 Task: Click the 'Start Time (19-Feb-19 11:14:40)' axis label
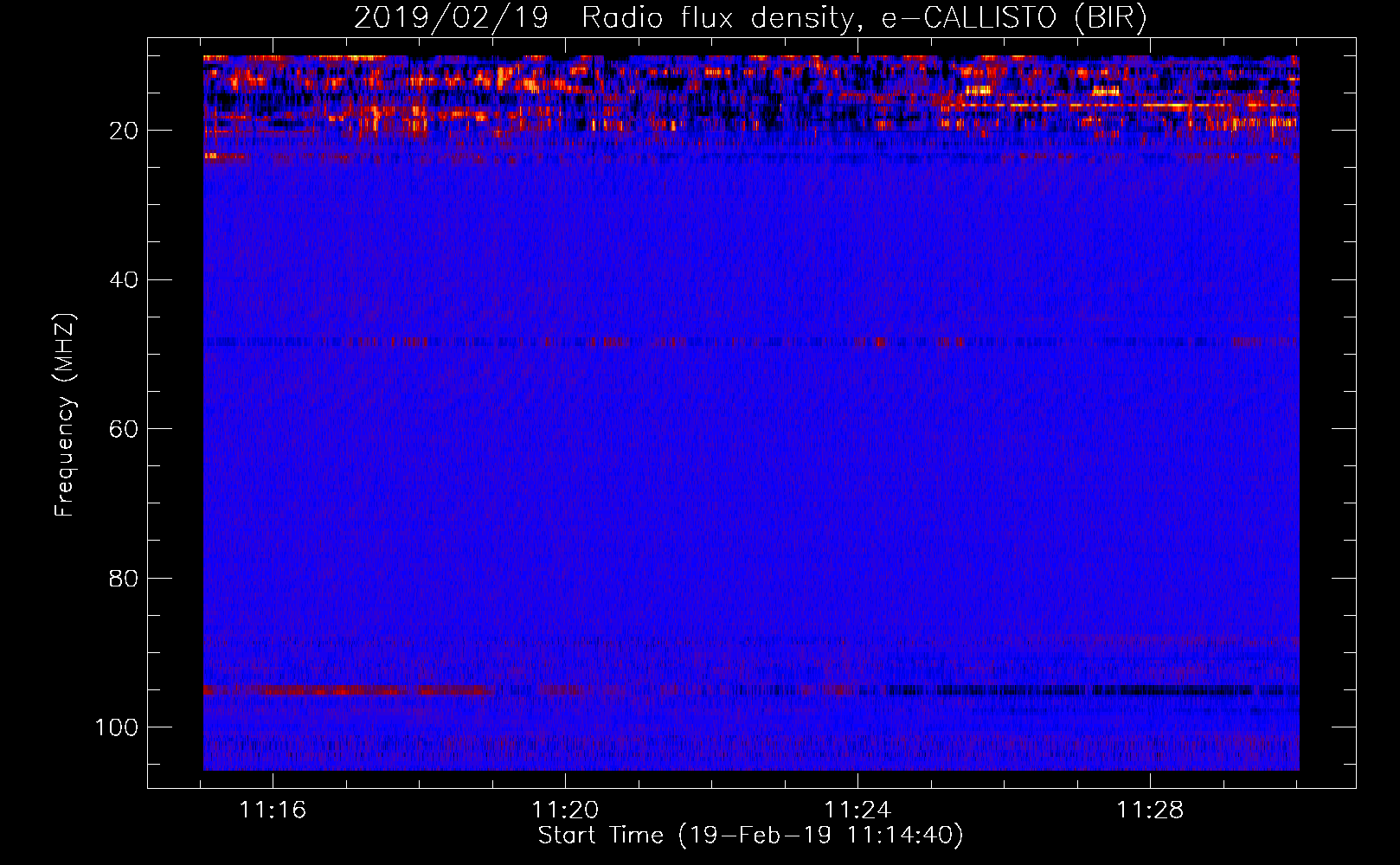(x=750, y=836)
